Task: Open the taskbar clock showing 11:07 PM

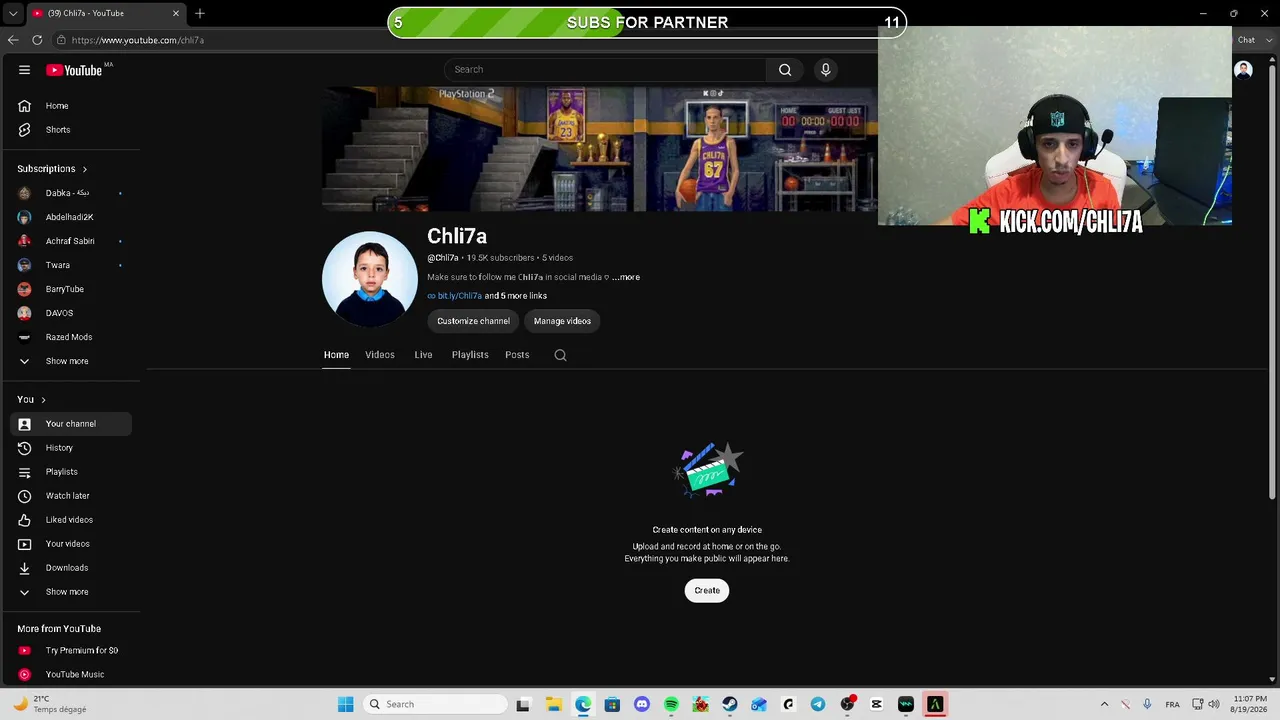Action: (1250, 704)
